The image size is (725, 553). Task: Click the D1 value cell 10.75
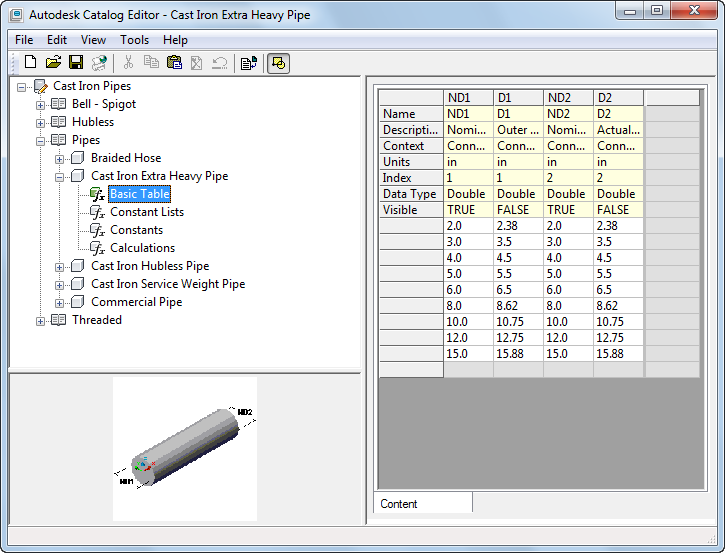pos(518,322)
